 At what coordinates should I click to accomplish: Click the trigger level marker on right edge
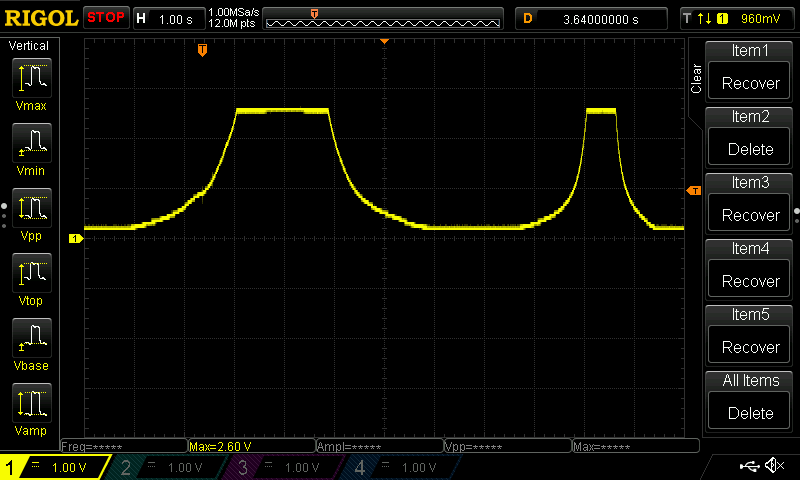coord(694,191)
